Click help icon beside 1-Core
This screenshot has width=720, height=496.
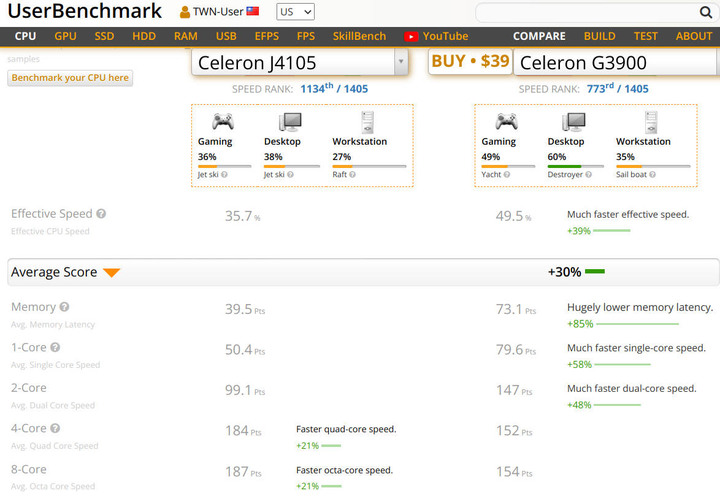pos(55,347)
